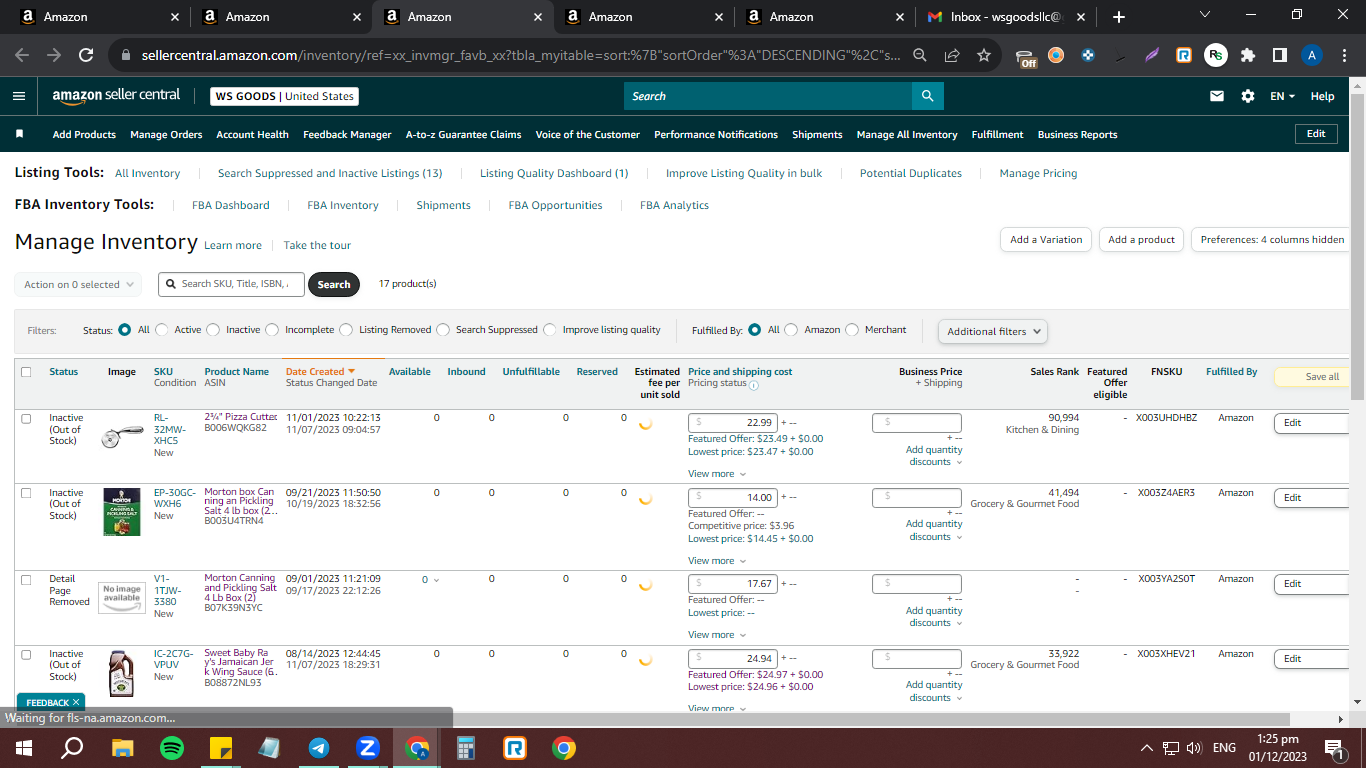Open the EN language dropdown
Viewport: 1366px width, 768px height.
(x=1282, y=96)
